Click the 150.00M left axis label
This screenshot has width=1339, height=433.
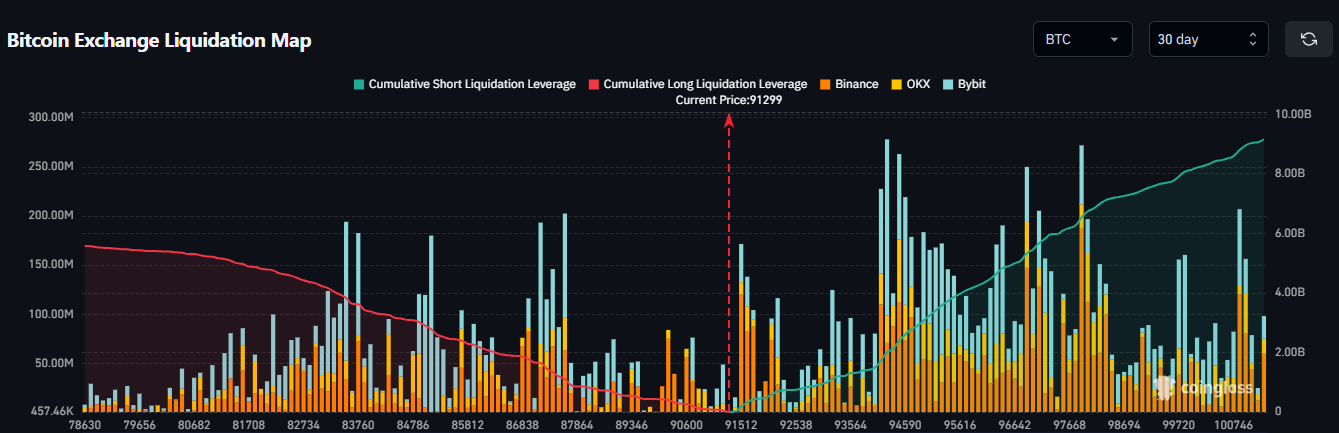pos(52,265)
